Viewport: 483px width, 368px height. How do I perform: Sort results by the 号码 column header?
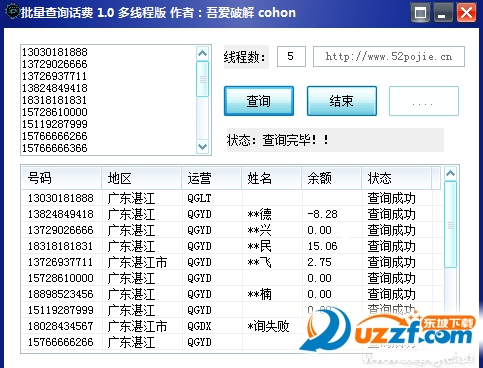[x=62, y=178]
